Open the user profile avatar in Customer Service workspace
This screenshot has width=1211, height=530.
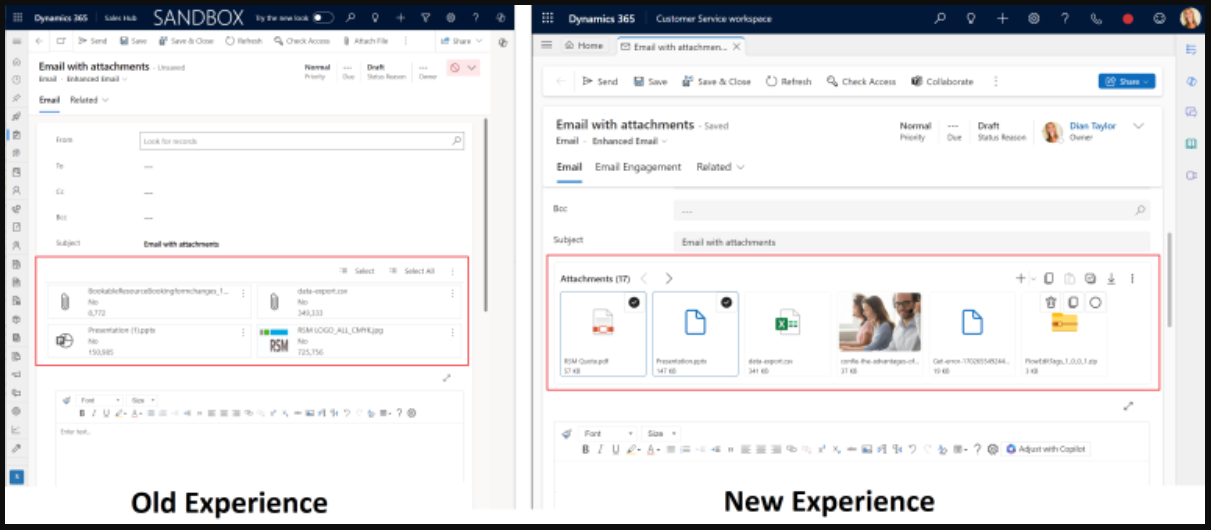1190,18
